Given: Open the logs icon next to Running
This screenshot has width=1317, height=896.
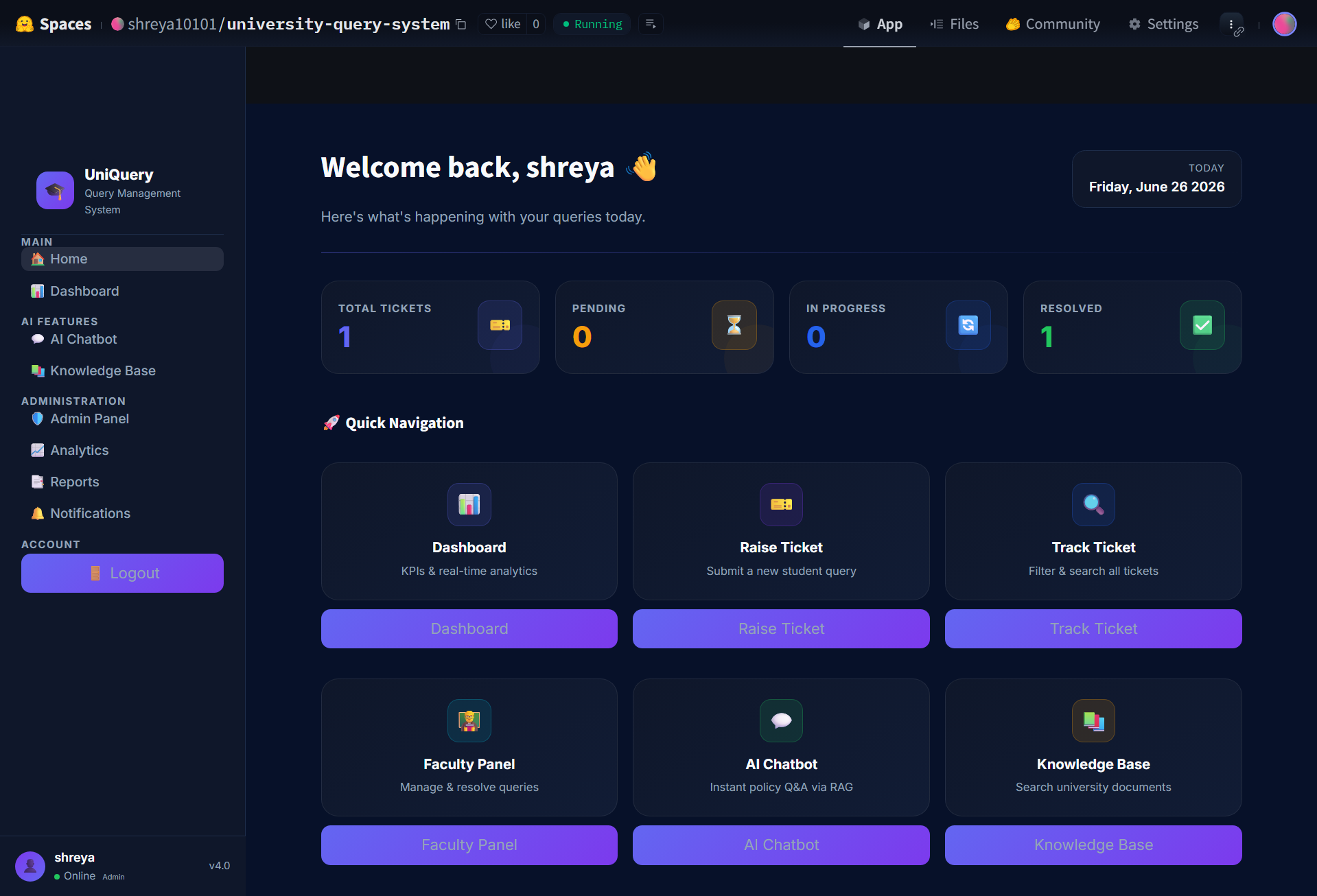Looking at the screenshot, I should click(x=651, y=24).
